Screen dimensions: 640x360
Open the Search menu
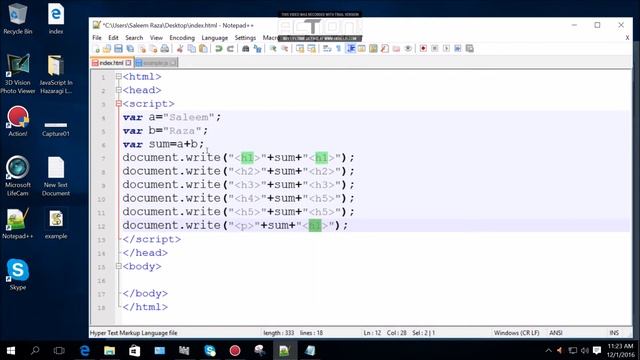point(134,38)
